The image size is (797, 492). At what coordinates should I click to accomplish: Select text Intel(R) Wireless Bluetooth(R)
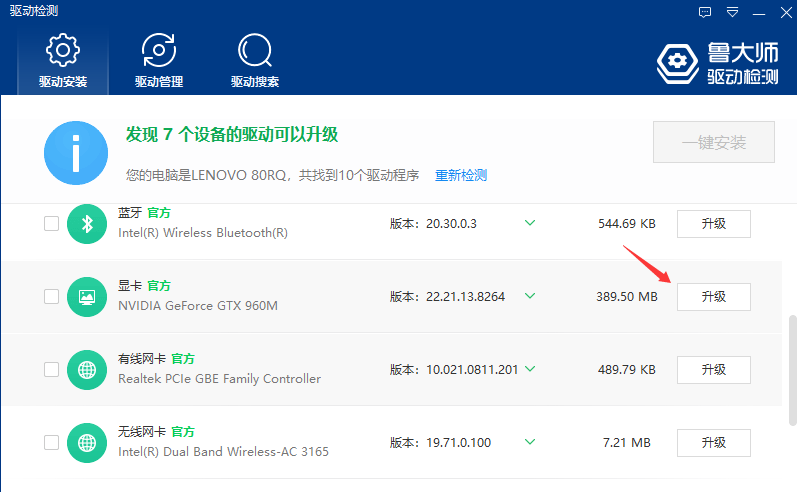pyautogui.click(x=203, y=233)
